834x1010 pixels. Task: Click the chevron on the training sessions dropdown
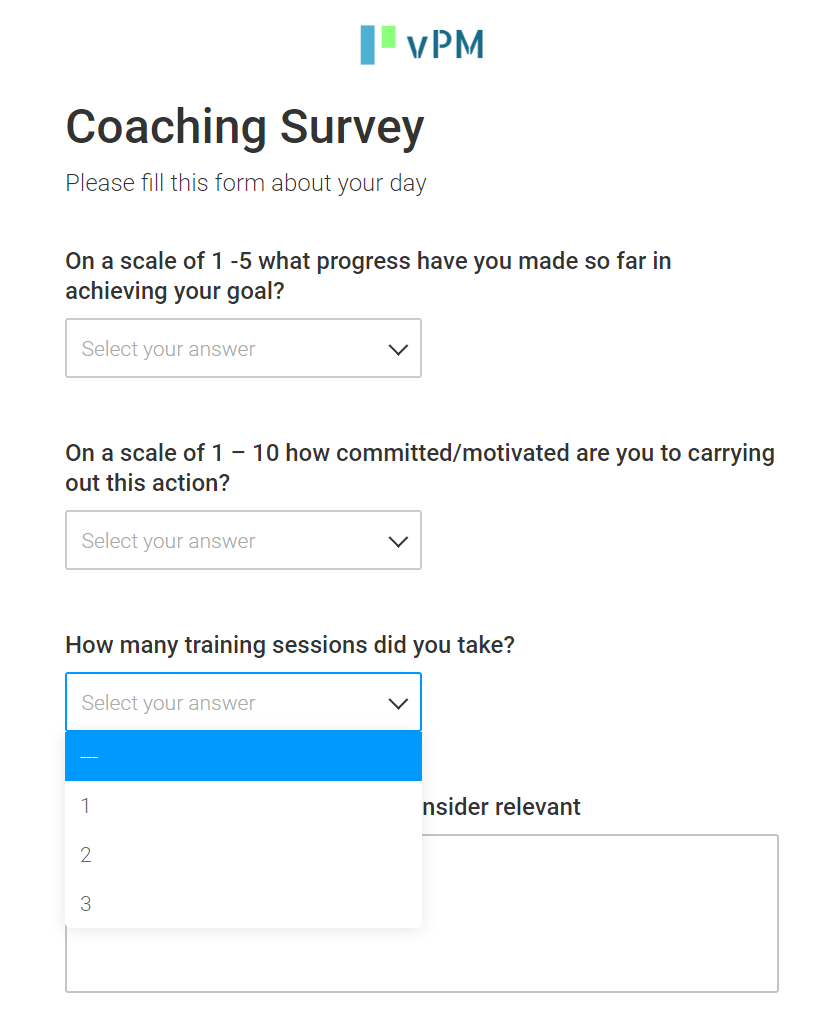[x=398, y=702]
